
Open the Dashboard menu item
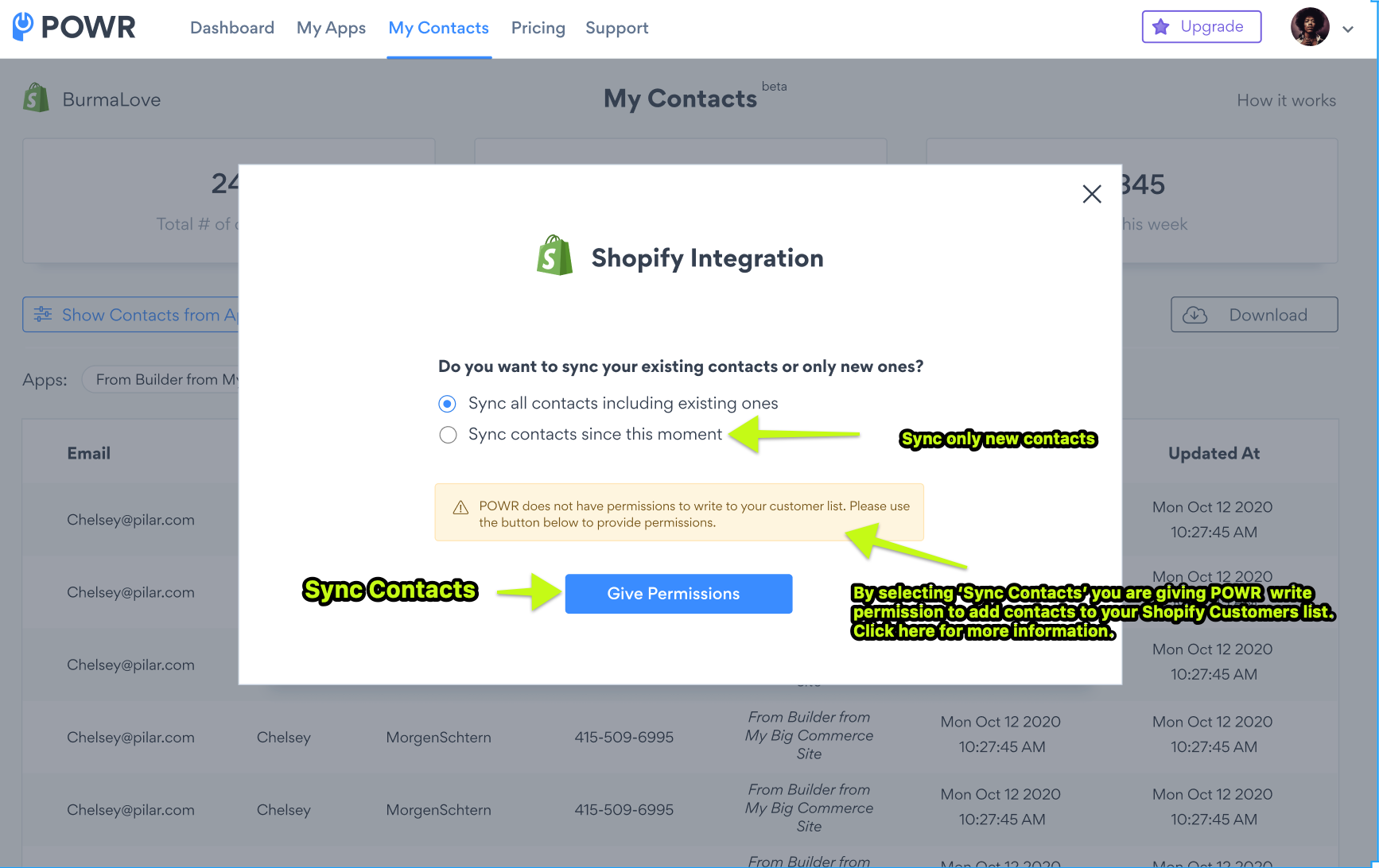pyautogui.click(x=231, y=28)
